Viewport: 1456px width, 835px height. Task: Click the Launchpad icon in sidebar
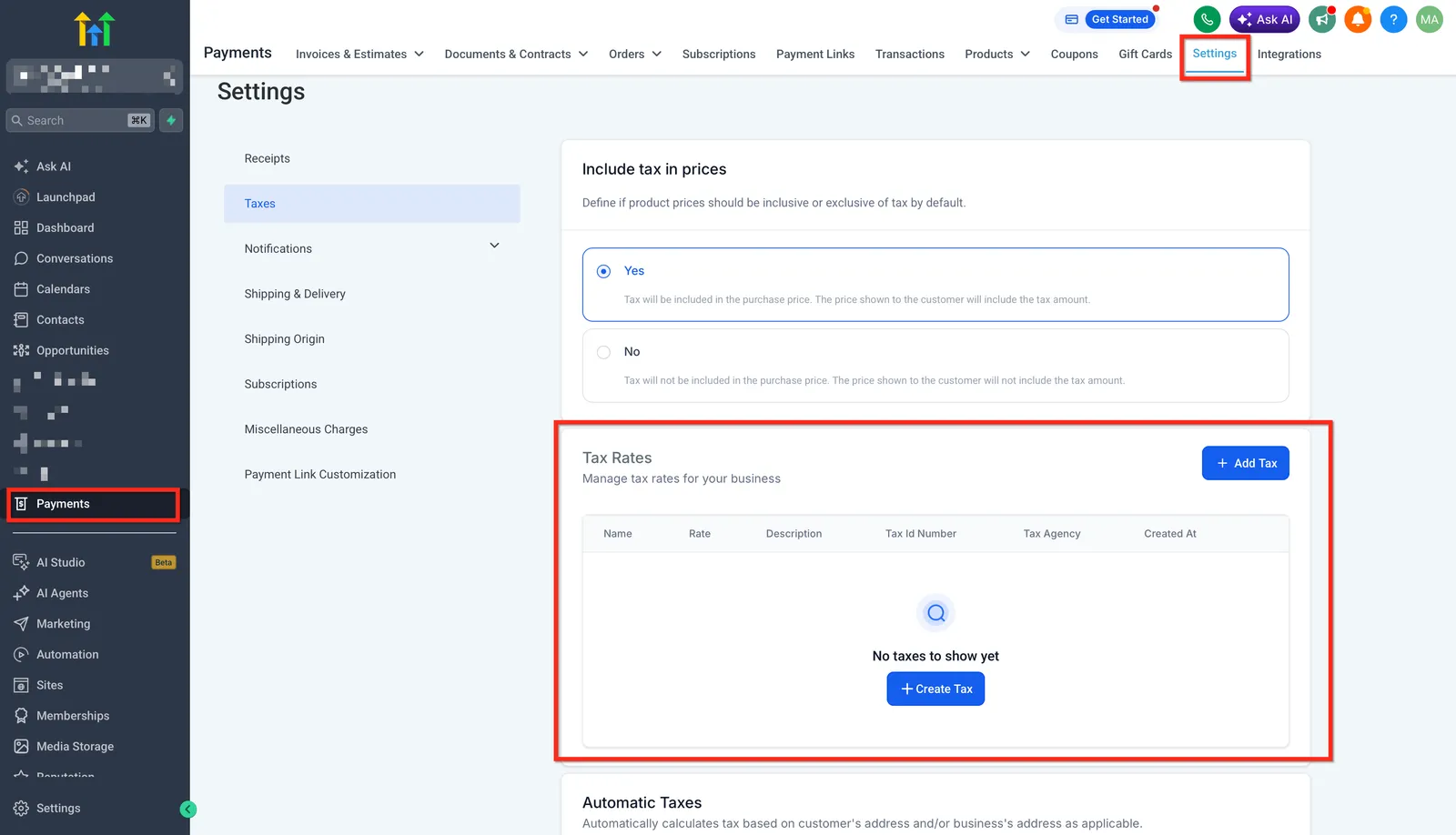click(x=21, y=197)
